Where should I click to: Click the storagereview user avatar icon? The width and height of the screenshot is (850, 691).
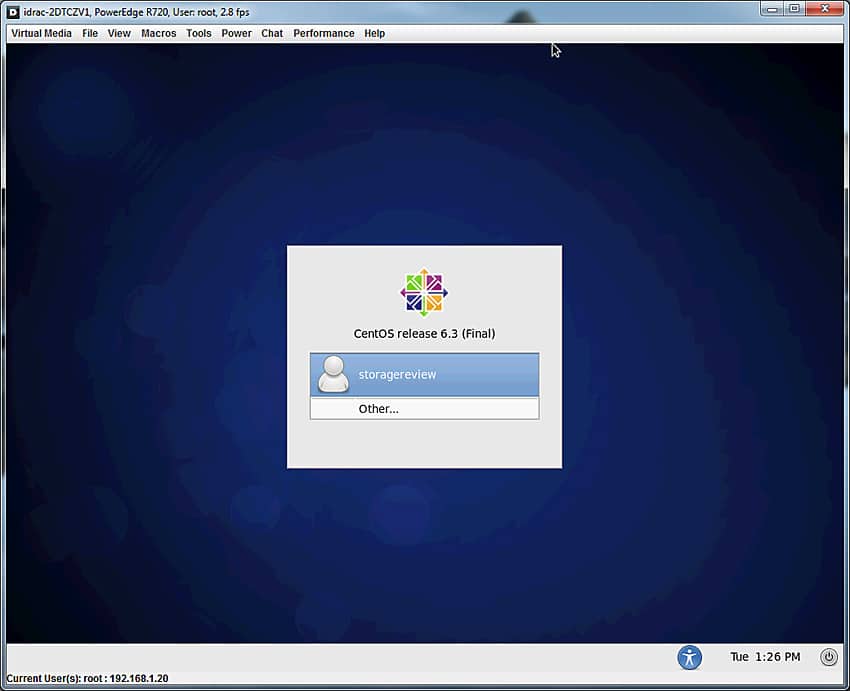pyautogui.click(x=333, y=374)
